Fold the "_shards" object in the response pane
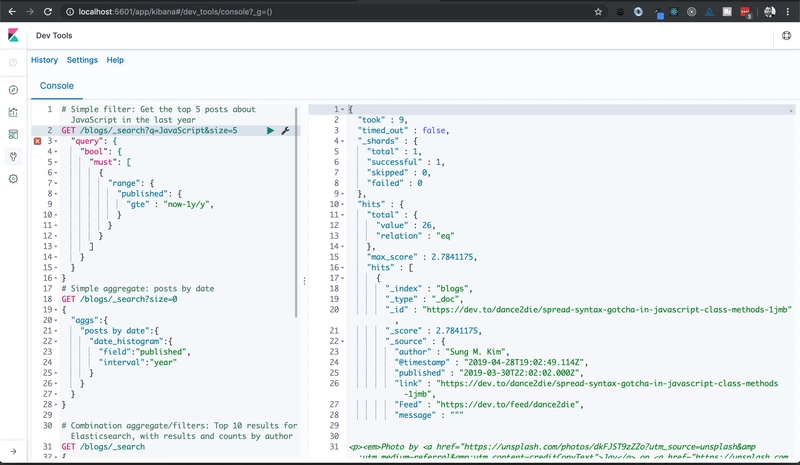800x465 pixels. point(344,142)
